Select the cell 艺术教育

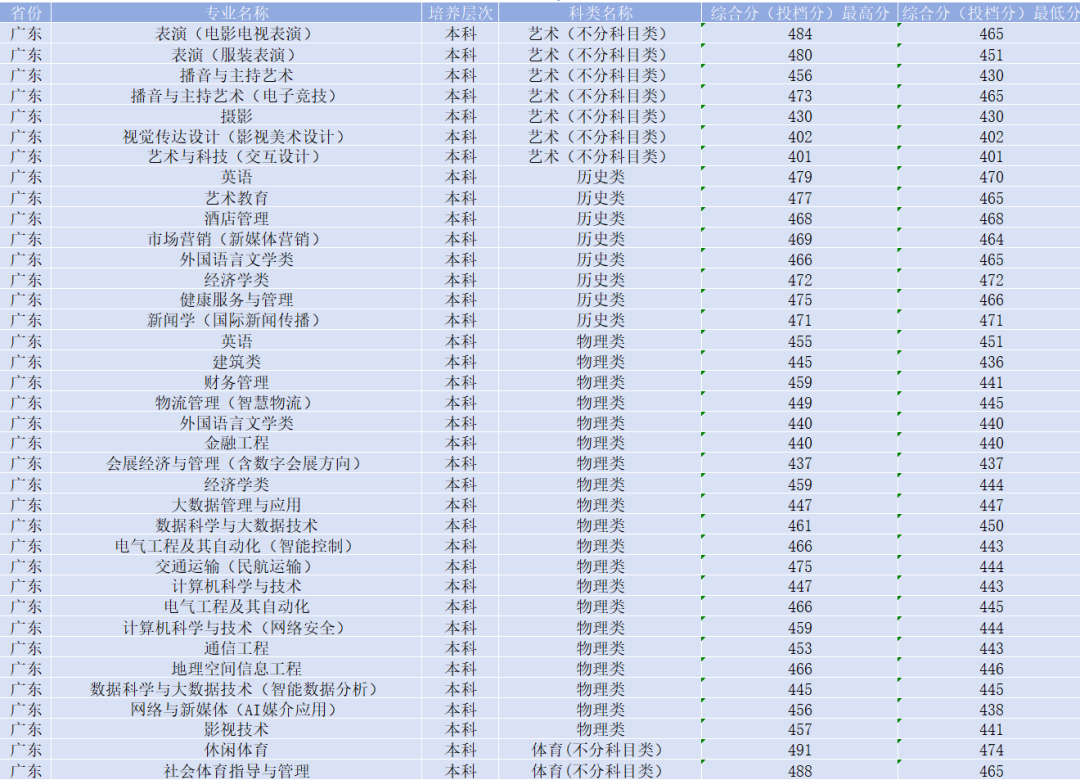click(236, 198)
